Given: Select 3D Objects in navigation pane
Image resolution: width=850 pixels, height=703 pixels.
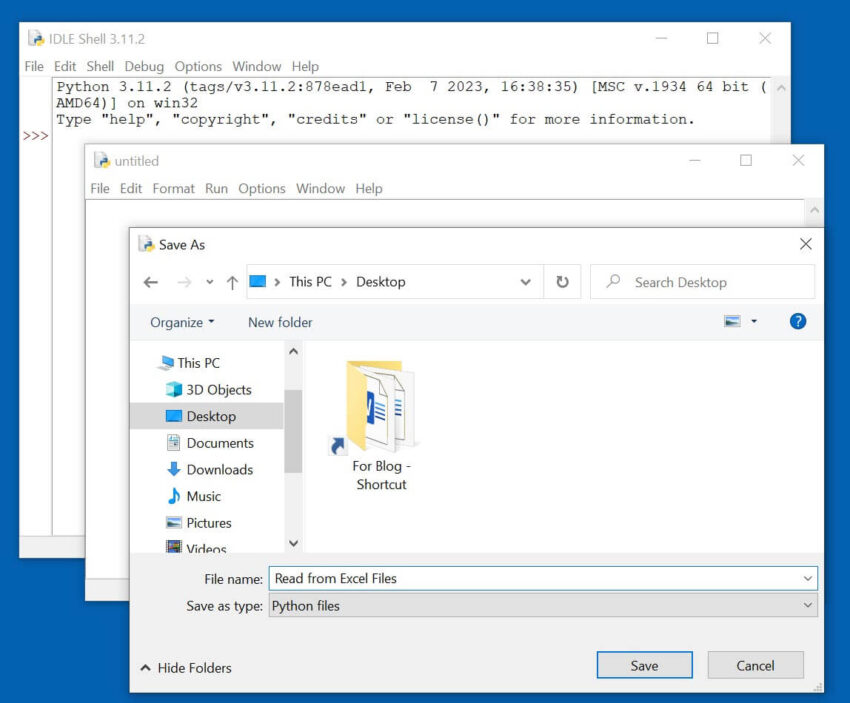Looking at the screenshot, I should (x=218, y=390).
